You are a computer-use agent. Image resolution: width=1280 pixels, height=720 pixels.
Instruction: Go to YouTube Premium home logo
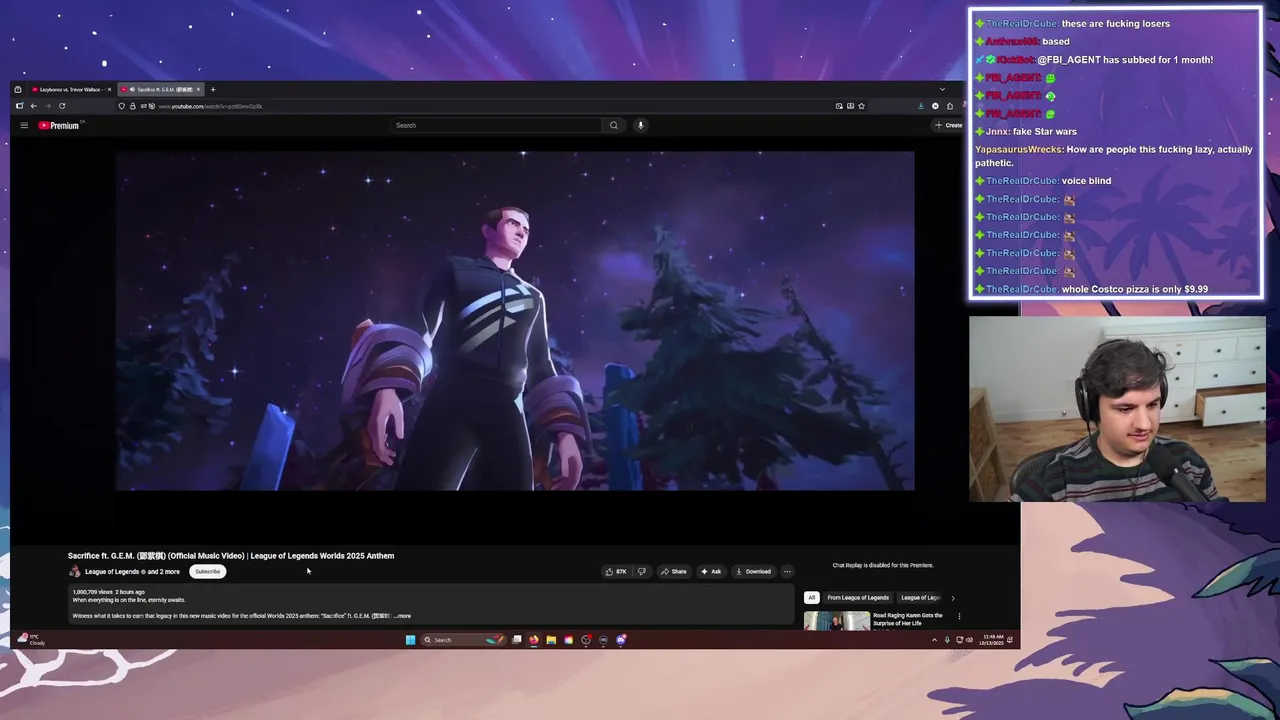(59, 125)
